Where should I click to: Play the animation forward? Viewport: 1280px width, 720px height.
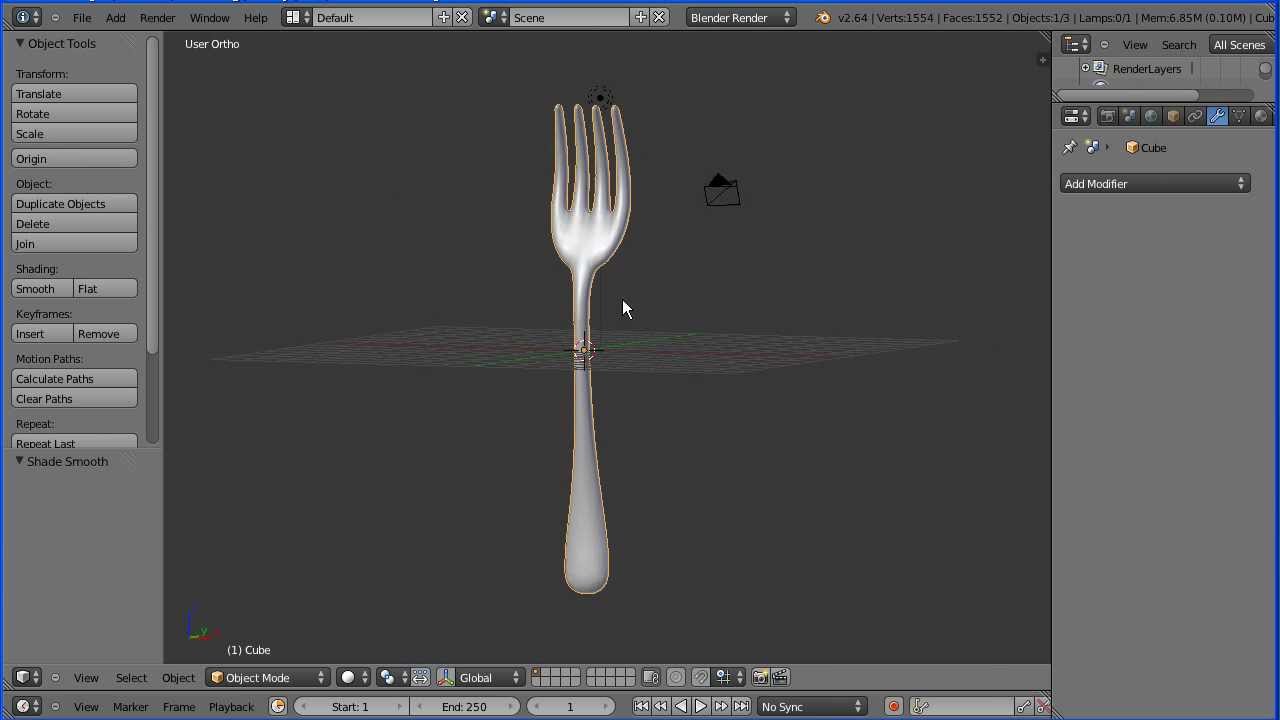click(x=701, y=707)
